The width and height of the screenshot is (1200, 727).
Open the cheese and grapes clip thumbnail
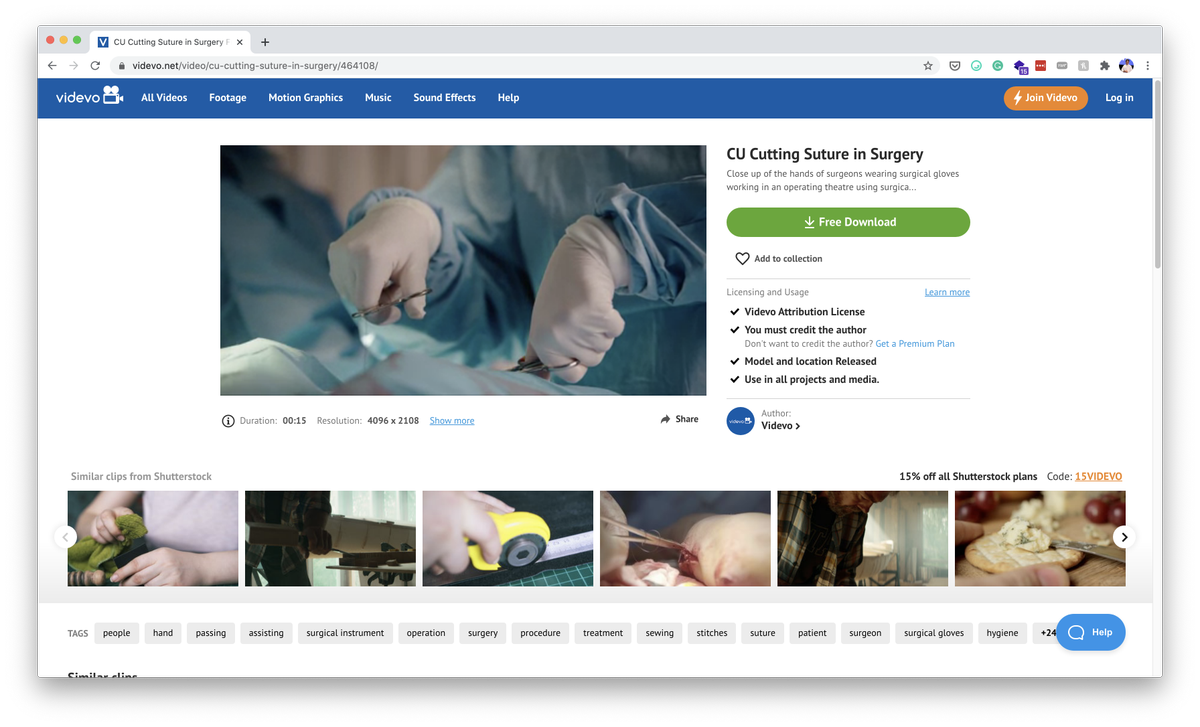click(x=1040, y=538)
